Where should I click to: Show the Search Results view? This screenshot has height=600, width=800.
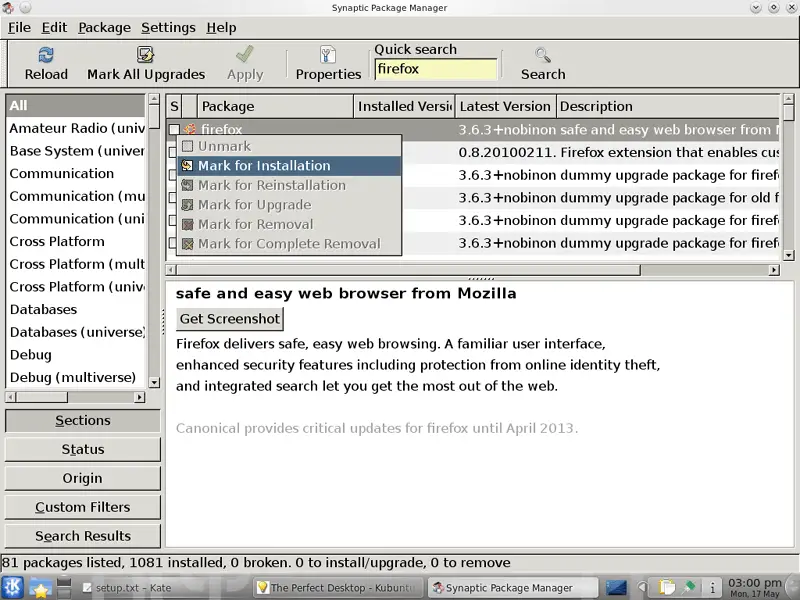click(83, 536)
